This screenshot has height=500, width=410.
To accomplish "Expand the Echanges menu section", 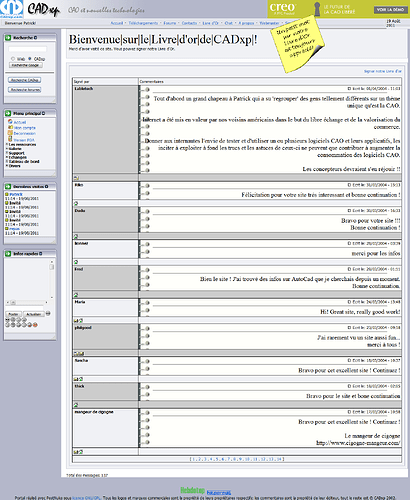I will (17, 157).
